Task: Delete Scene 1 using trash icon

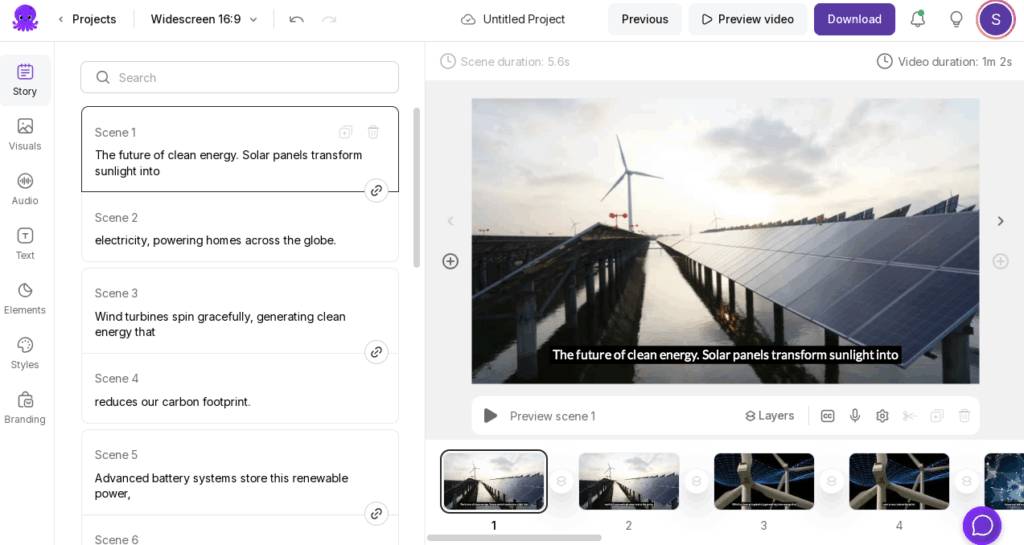Action: 373,132
